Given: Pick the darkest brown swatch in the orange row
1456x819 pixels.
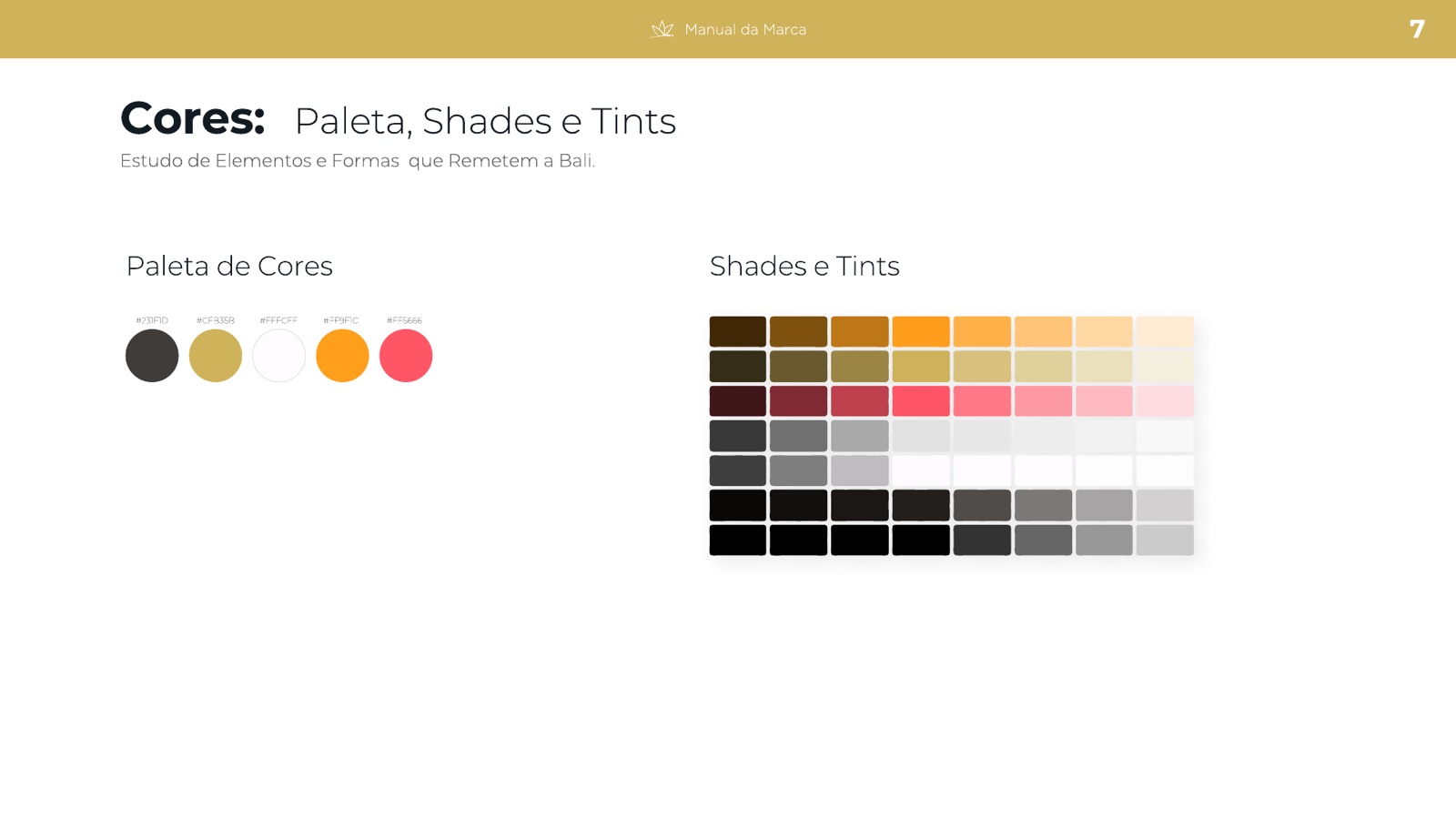Looking at the screenshot, I should [x=738, y=331].
